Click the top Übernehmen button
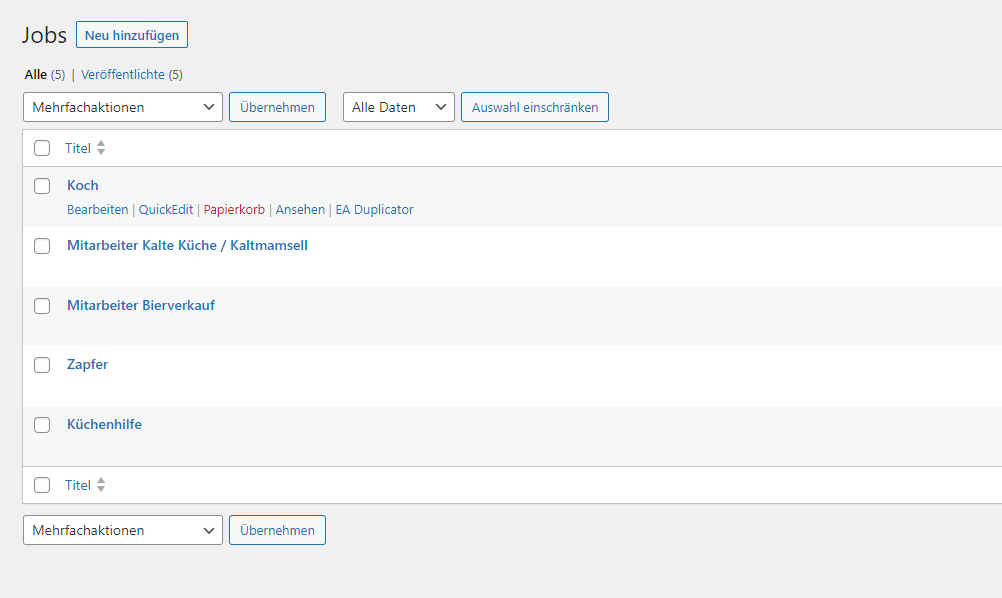 [x=277, y=107]
